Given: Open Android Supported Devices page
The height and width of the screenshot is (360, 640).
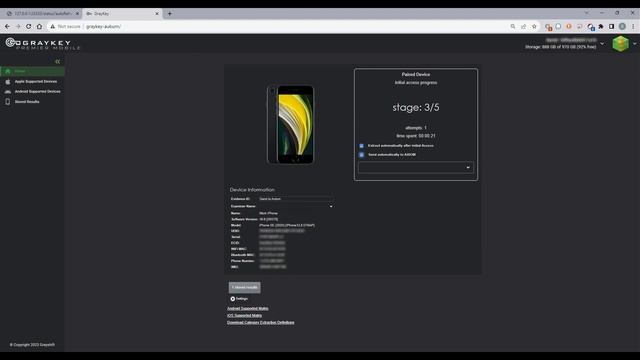Looking at the screenshot, I should coord(38,91).
